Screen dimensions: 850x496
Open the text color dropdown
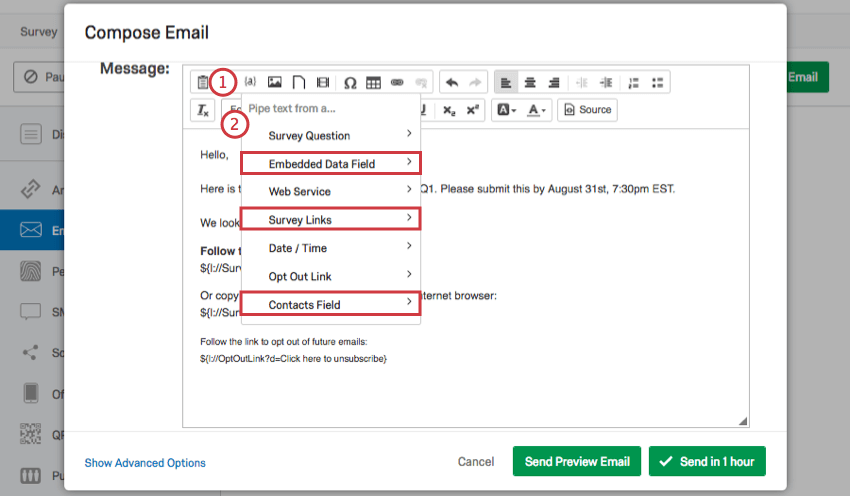coord(538,109)
